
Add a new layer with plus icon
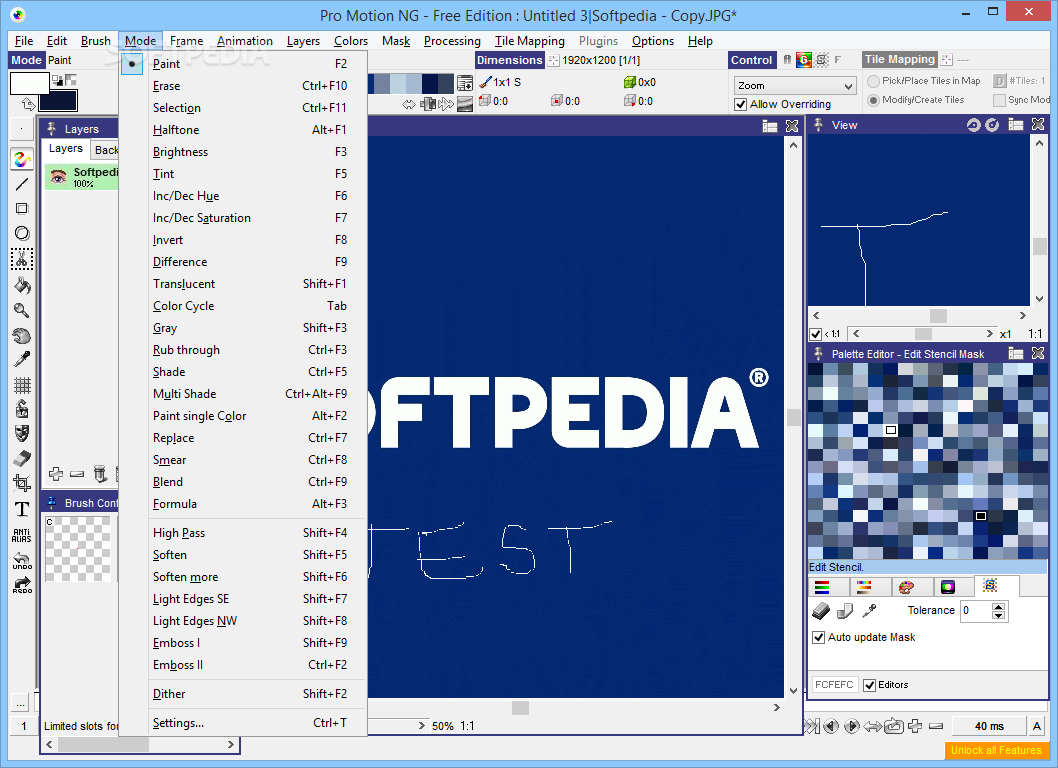(x=56, y=474)
